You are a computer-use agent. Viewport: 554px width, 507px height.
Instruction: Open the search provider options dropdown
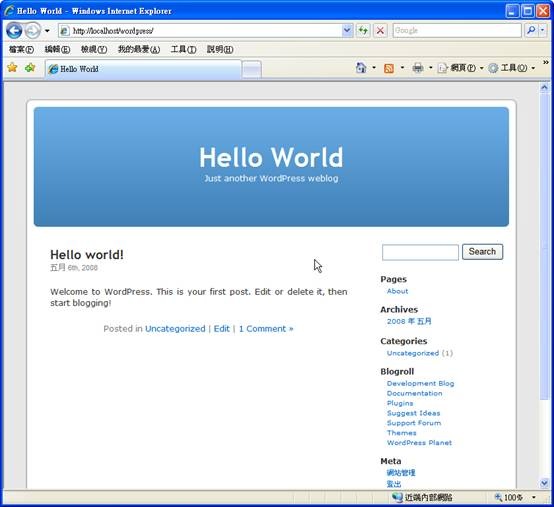(543, 31)
